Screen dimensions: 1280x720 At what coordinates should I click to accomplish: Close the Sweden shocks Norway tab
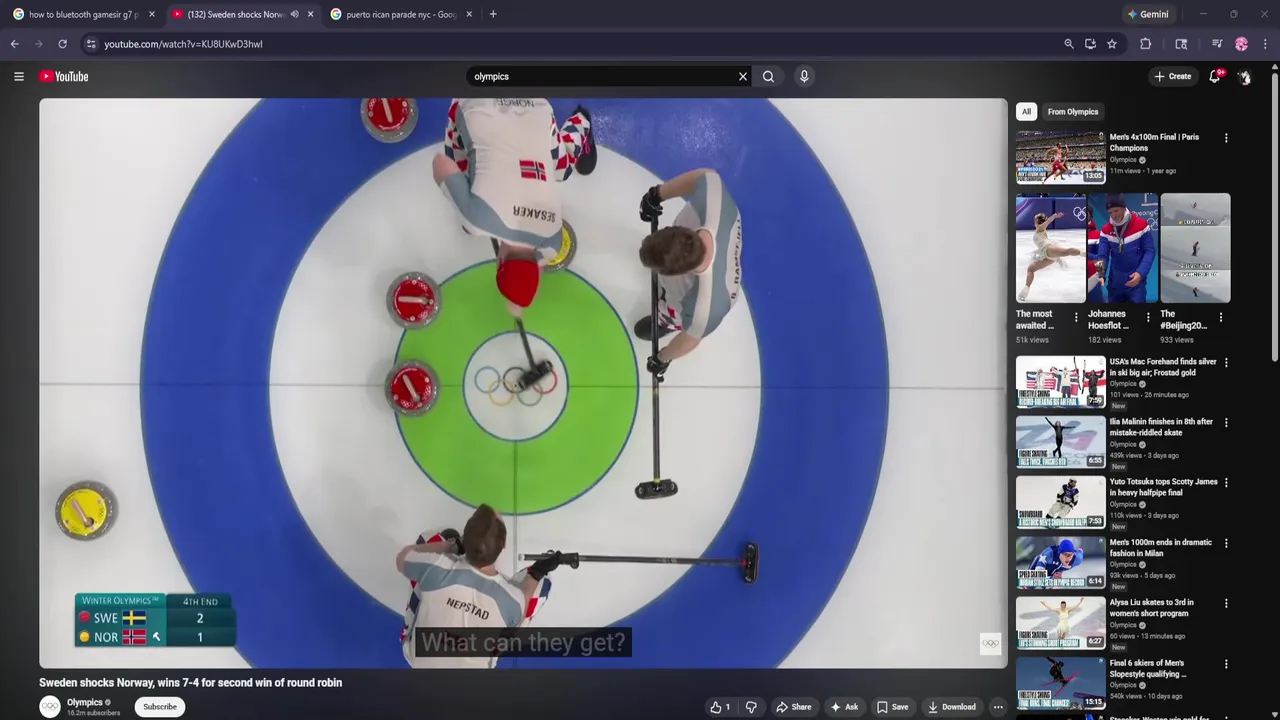(310, 14)
